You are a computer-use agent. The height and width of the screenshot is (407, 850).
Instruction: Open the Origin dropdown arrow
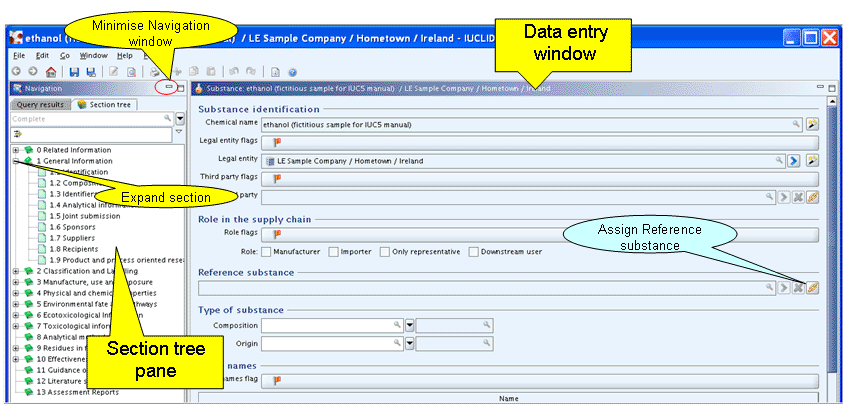click(x=410, y=343)
